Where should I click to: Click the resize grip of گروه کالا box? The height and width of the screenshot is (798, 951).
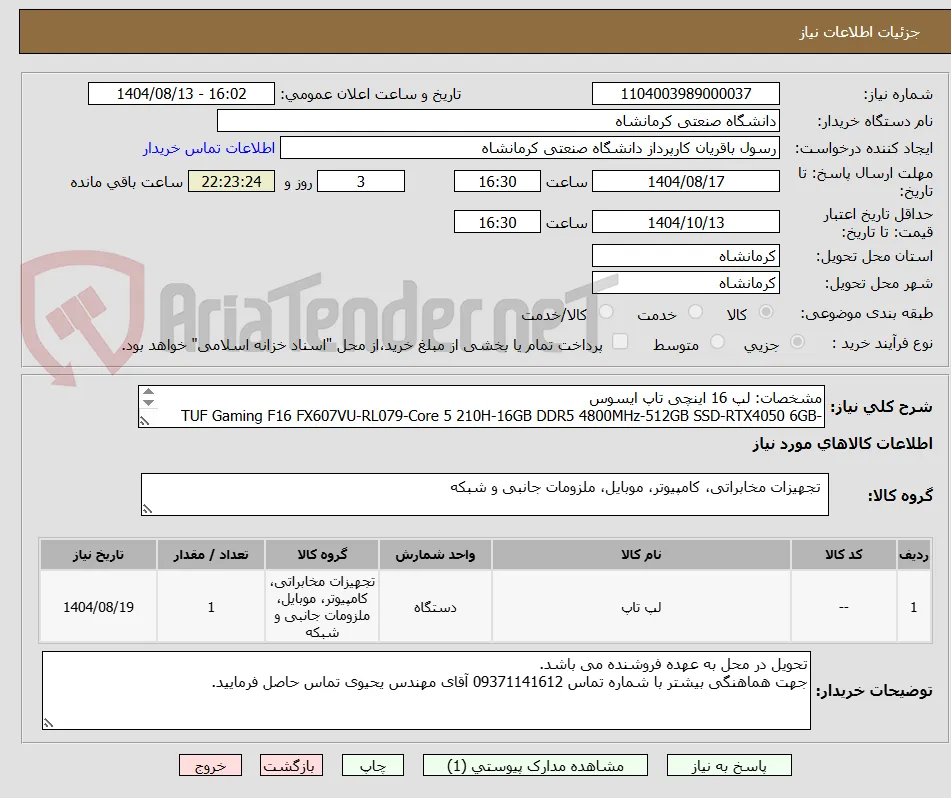tap(147, 509)
